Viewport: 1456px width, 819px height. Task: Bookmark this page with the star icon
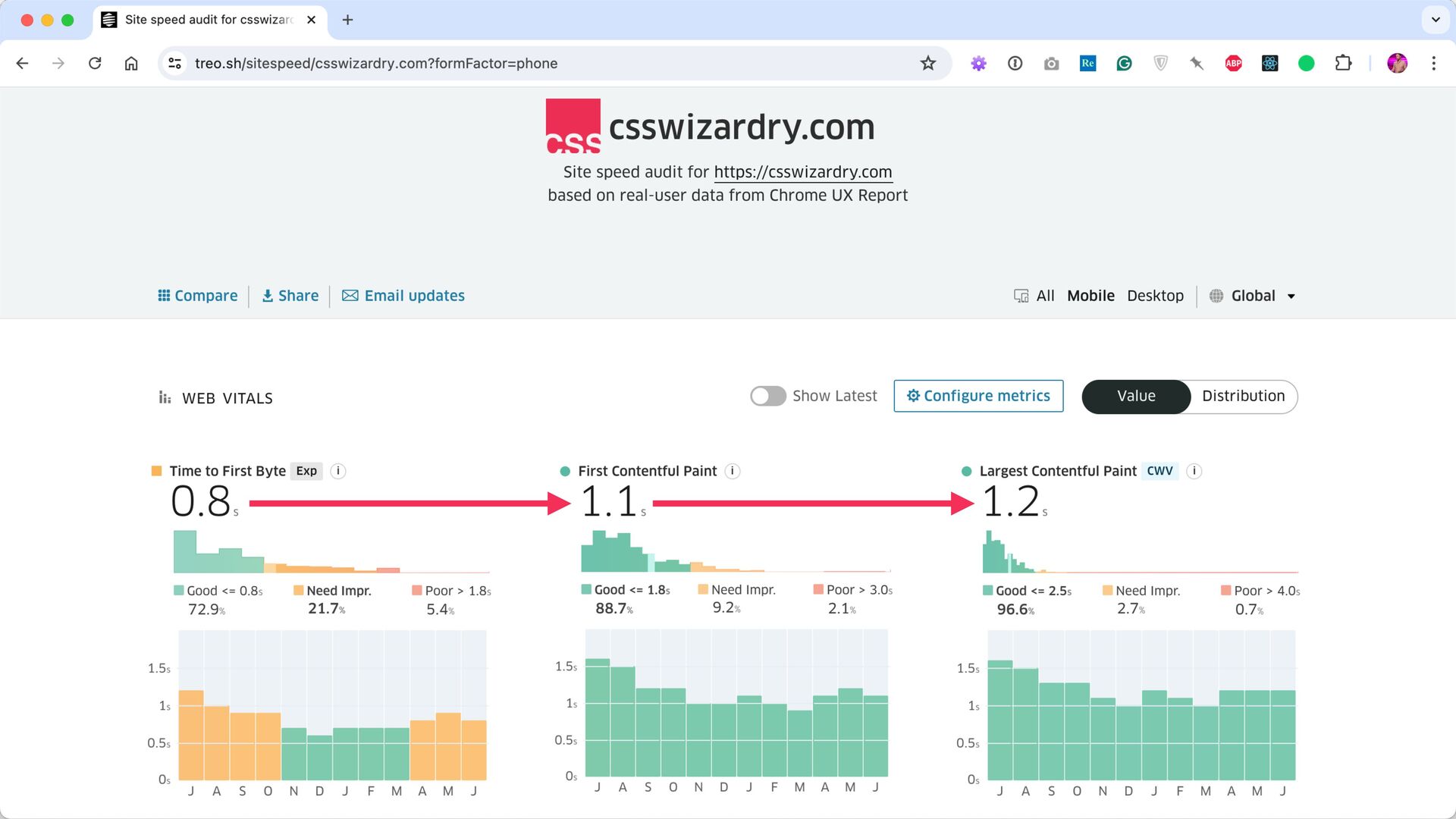pos(928,64)
